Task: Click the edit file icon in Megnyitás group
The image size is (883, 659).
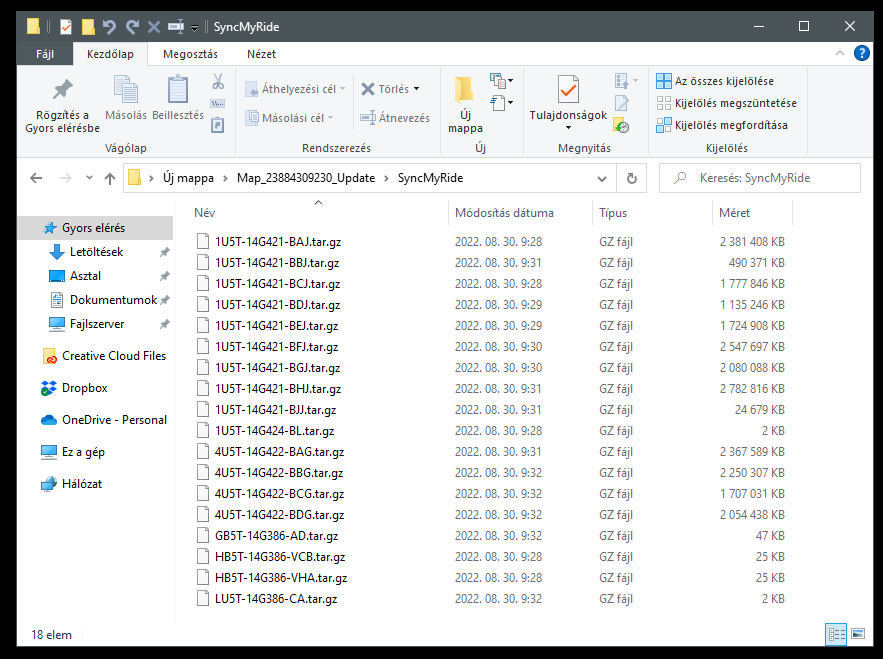Action: [x=622, y=104]
